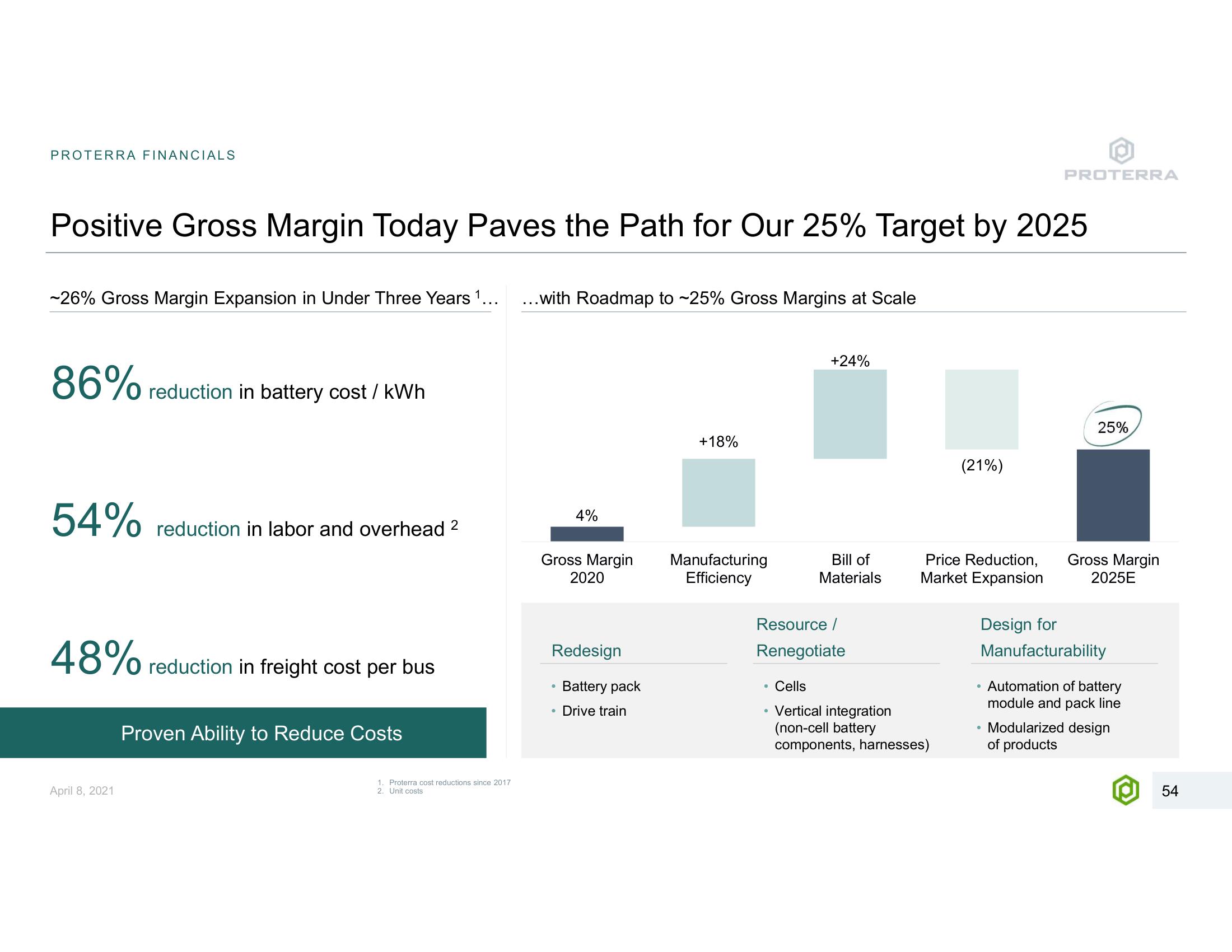Click the 'Vertical integration' bullet
Screen dimensions: 1232x952
click(x=852, y=727)
